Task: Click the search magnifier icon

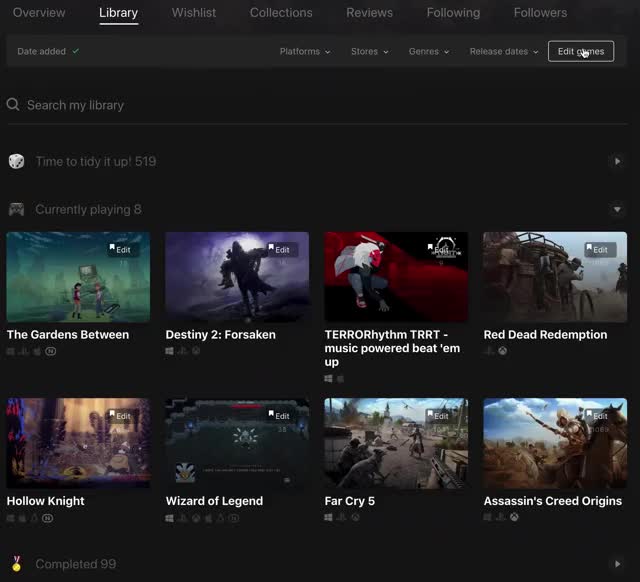Action: click(x=13, y=104)
